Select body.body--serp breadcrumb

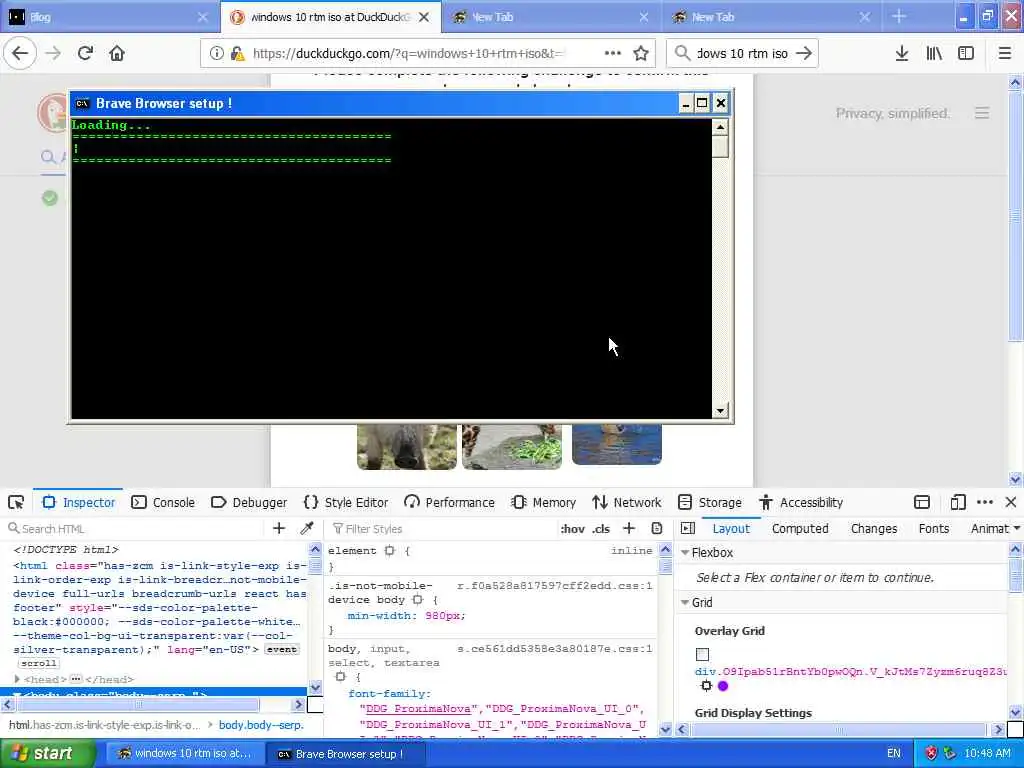pos(261,725)
